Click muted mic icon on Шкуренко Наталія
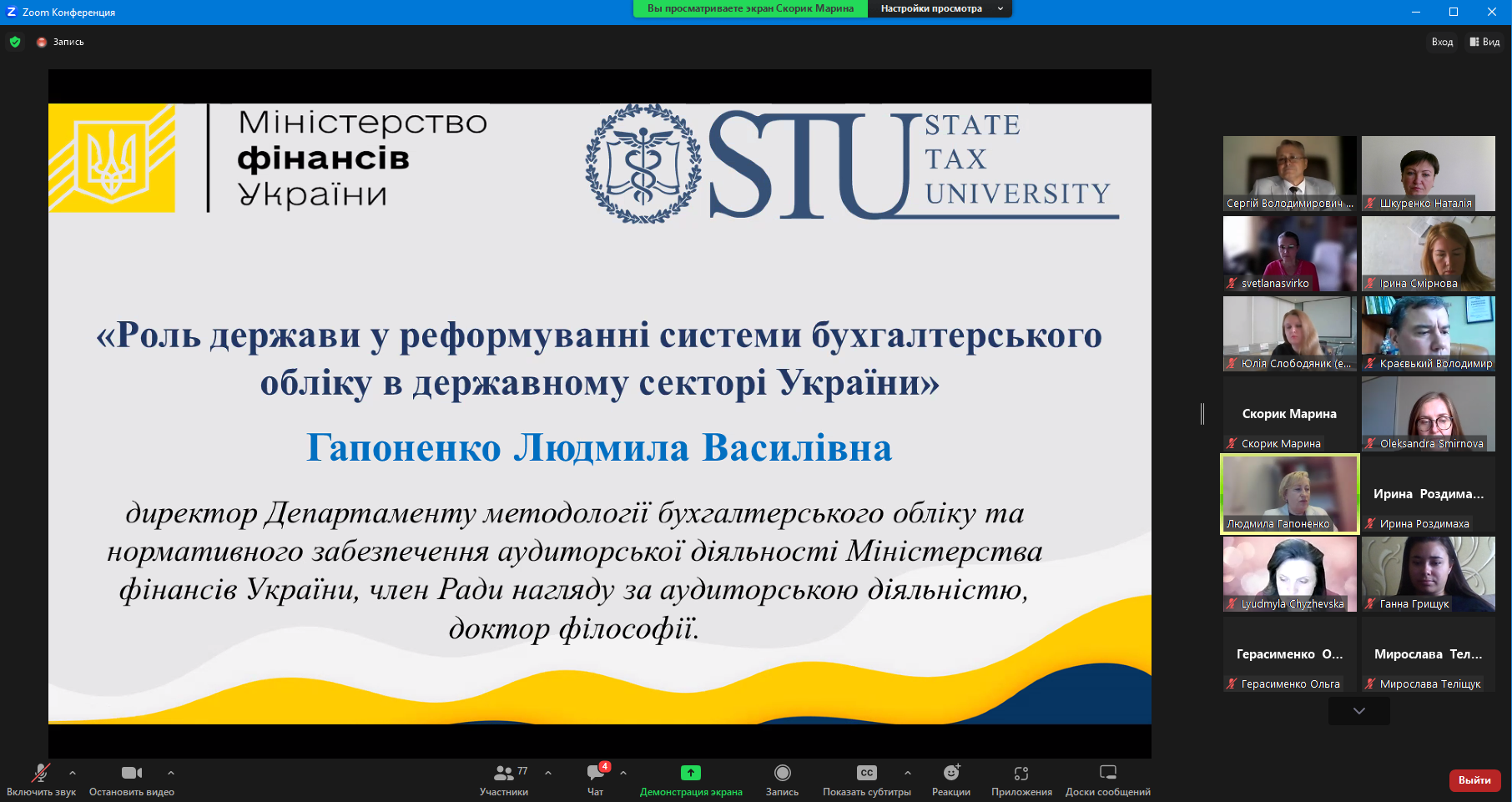This screenshot has width=1512, height=802. click(x=1370, y=203)
